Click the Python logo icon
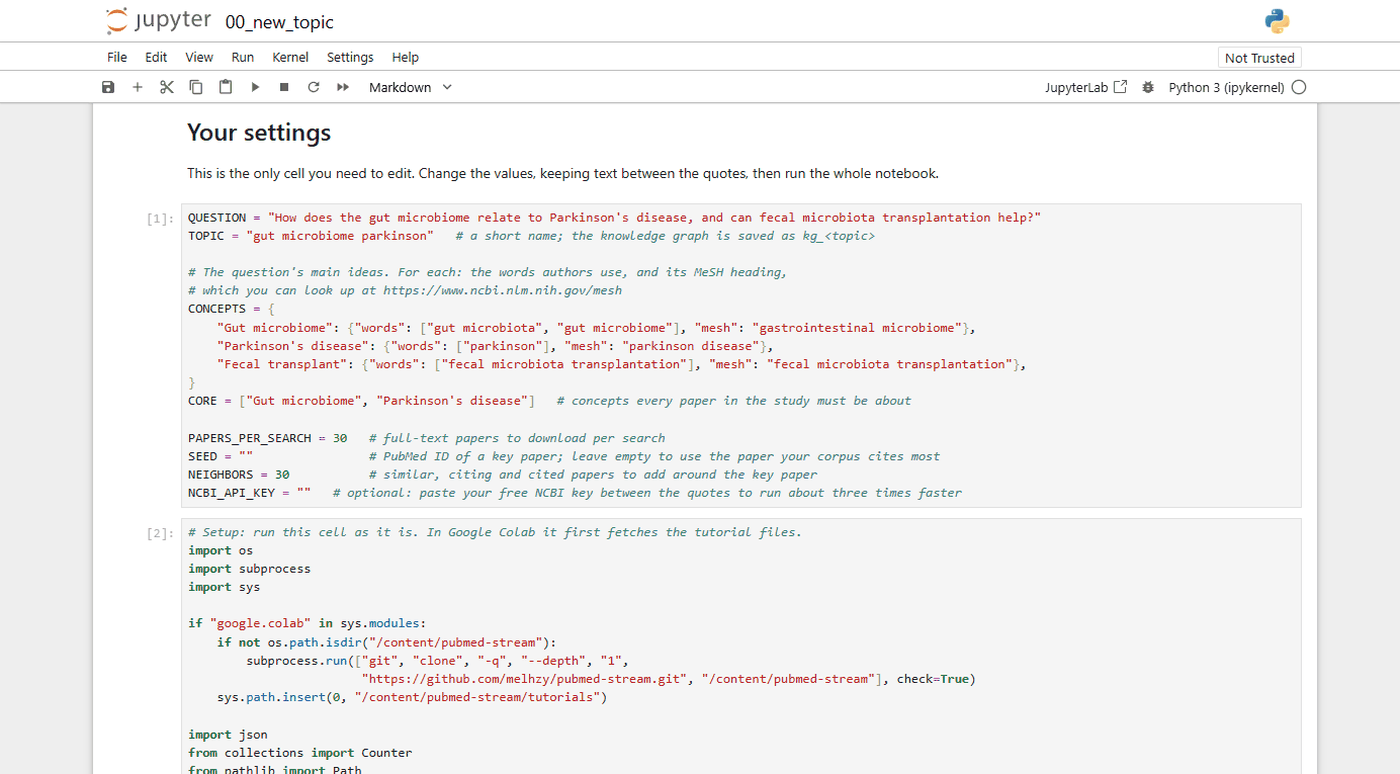The image size is (1400, 774). coord(1277,21)
